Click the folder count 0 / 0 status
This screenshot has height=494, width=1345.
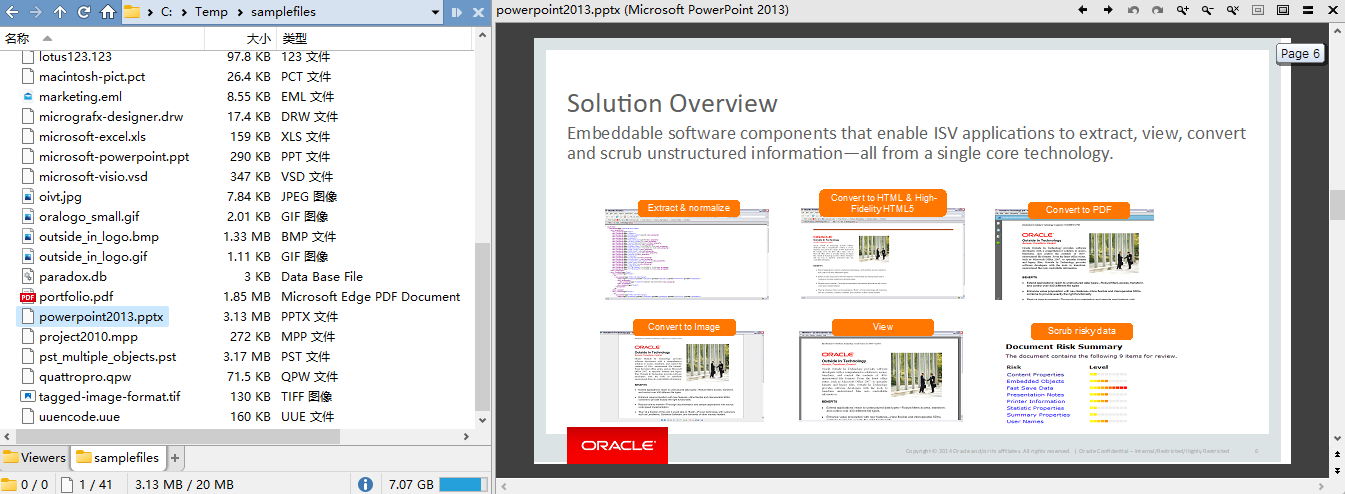(x=26, y=484)
